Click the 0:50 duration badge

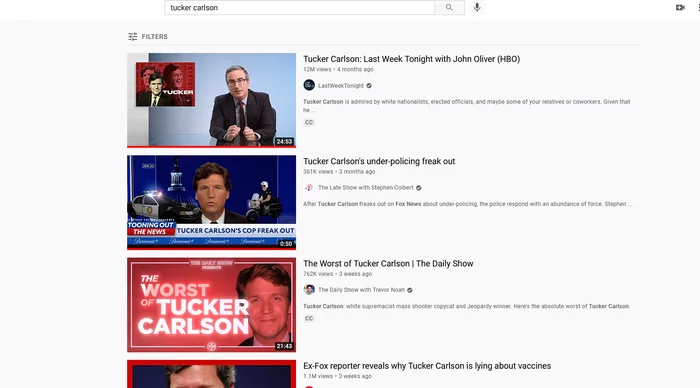286,244
